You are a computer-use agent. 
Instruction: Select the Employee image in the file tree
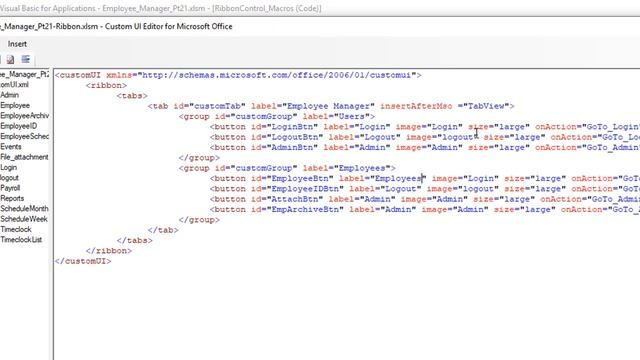(15, 105)
